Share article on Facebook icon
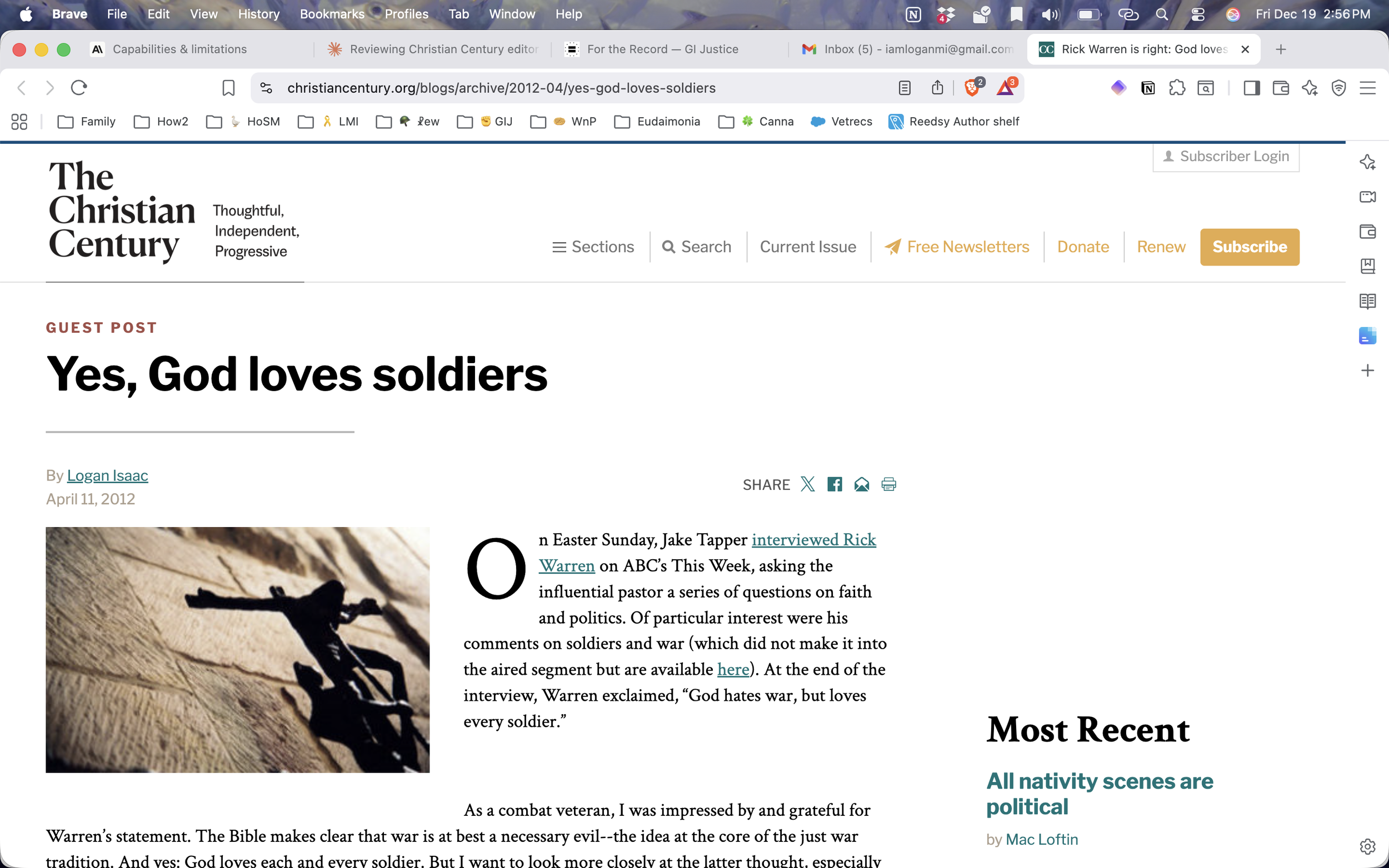This screenshot has height=868, width=1389. click(835, 484)
